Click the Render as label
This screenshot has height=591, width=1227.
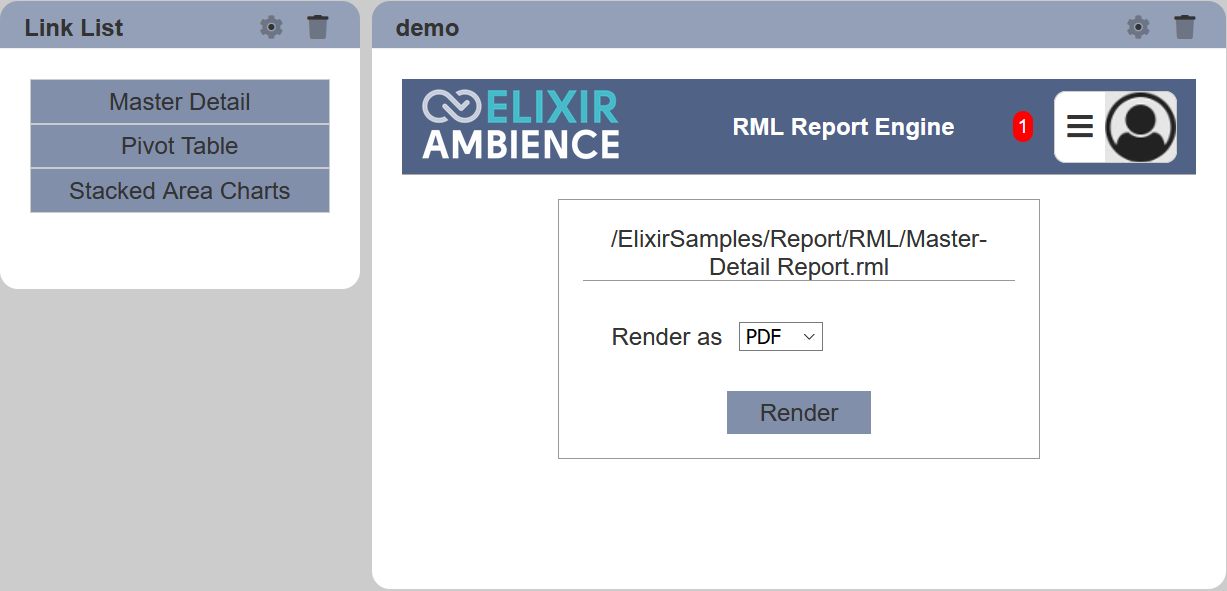point(667,338)
